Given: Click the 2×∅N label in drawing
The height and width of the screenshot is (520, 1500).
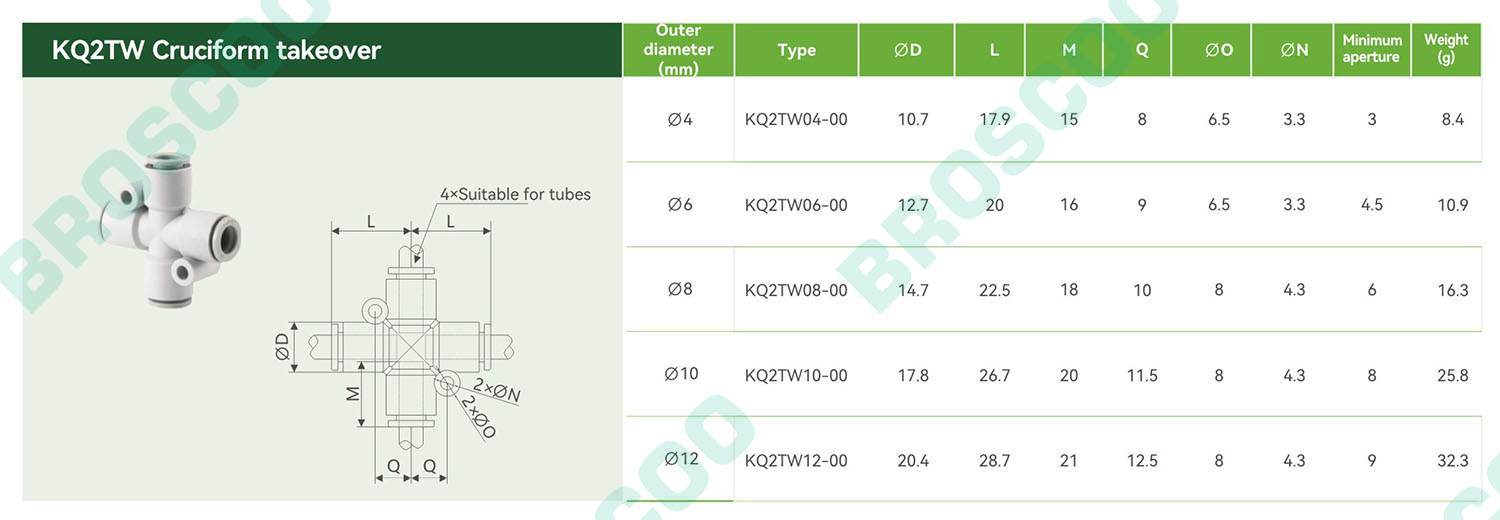Looking at the screenshot, I should click(497, 391).
